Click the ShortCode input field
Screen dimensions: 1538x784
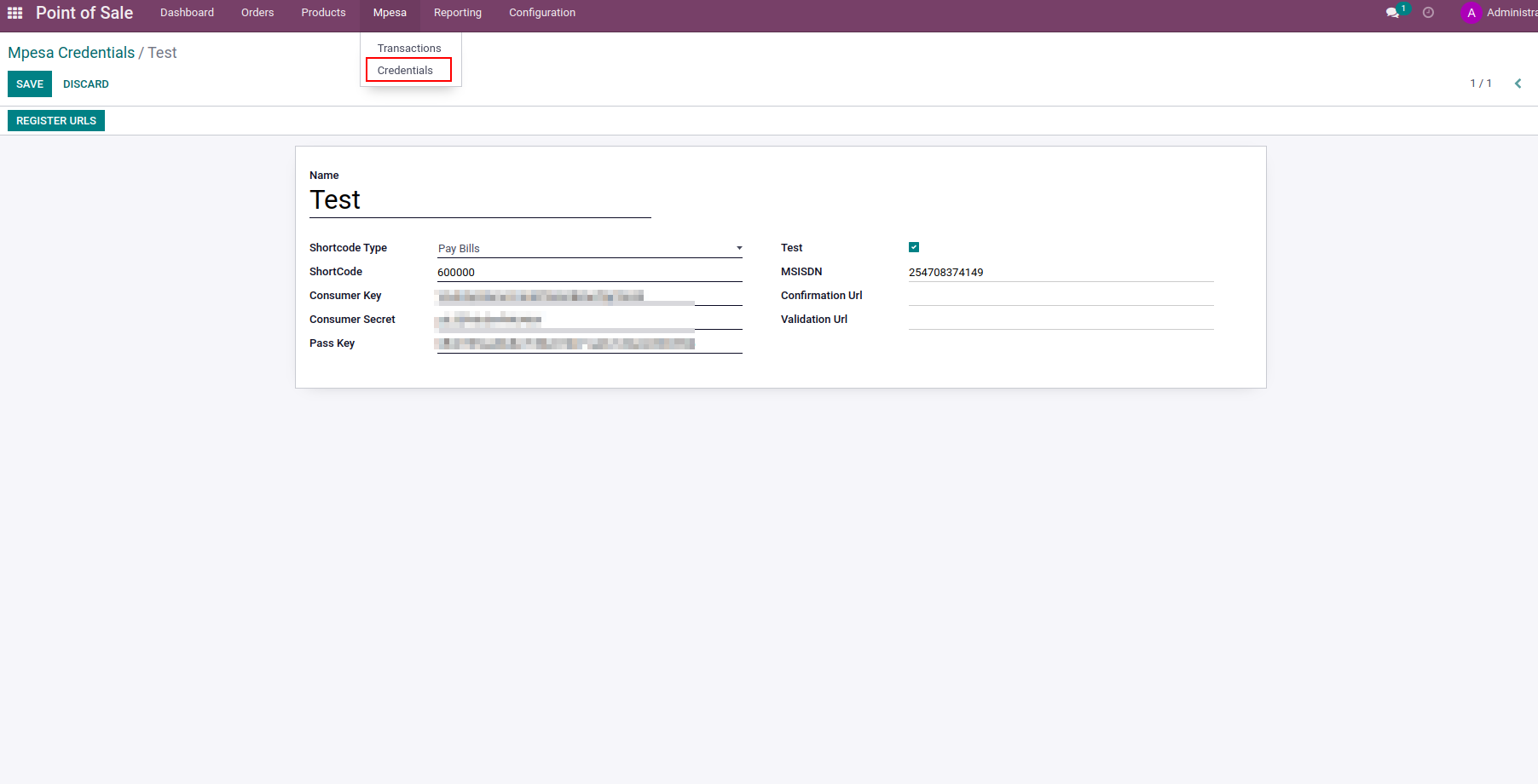589,273
